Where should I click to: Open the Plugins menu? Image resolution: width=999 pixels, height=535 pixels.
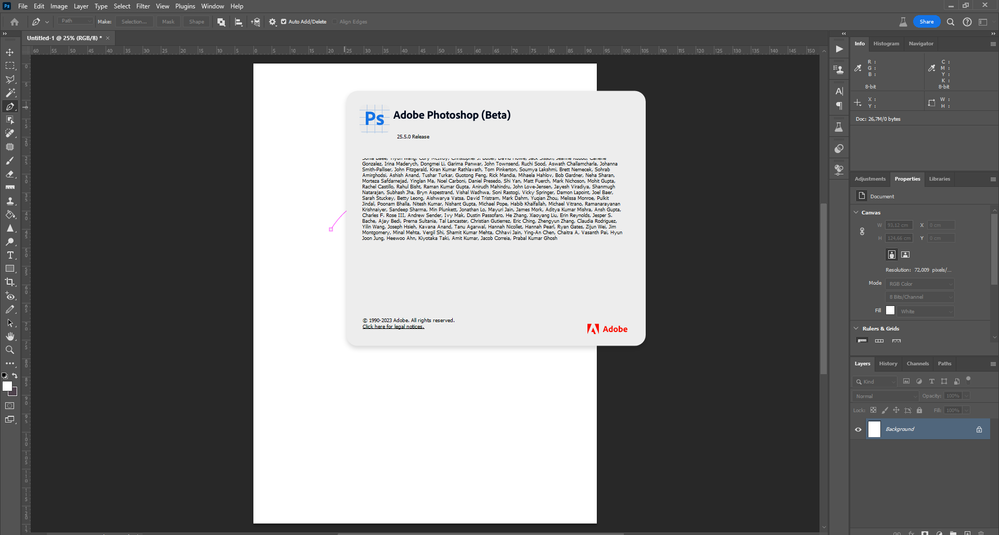point(185,6)
